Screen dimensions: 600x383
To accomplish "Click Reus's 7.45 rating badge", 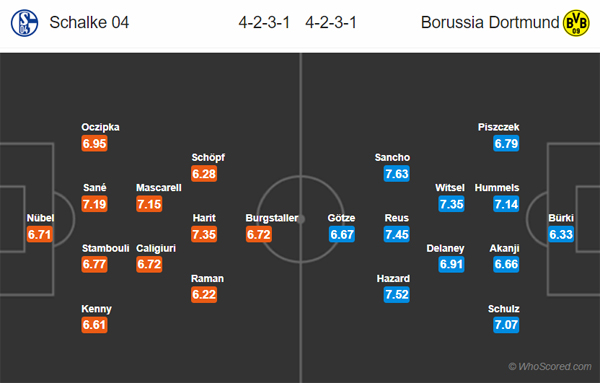I will pyautogui.click(x=397, y=234).
